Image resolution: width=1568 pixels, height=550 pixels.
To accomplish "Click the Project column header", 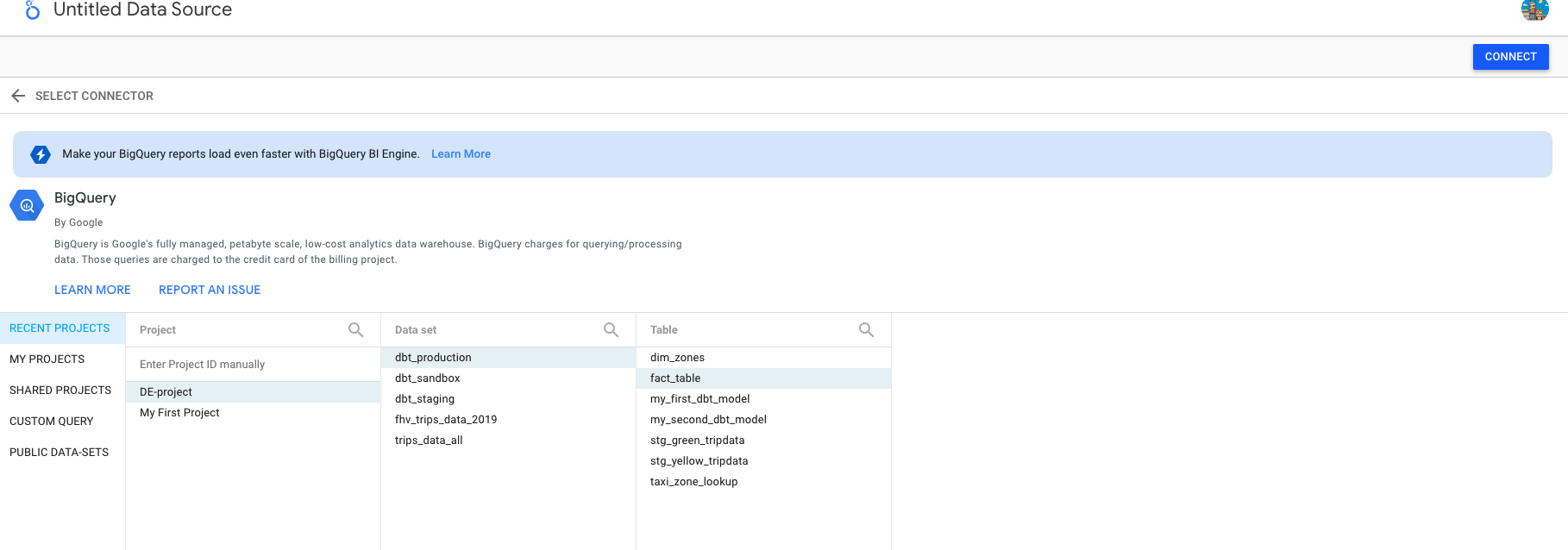I will (x=158, y=330).
